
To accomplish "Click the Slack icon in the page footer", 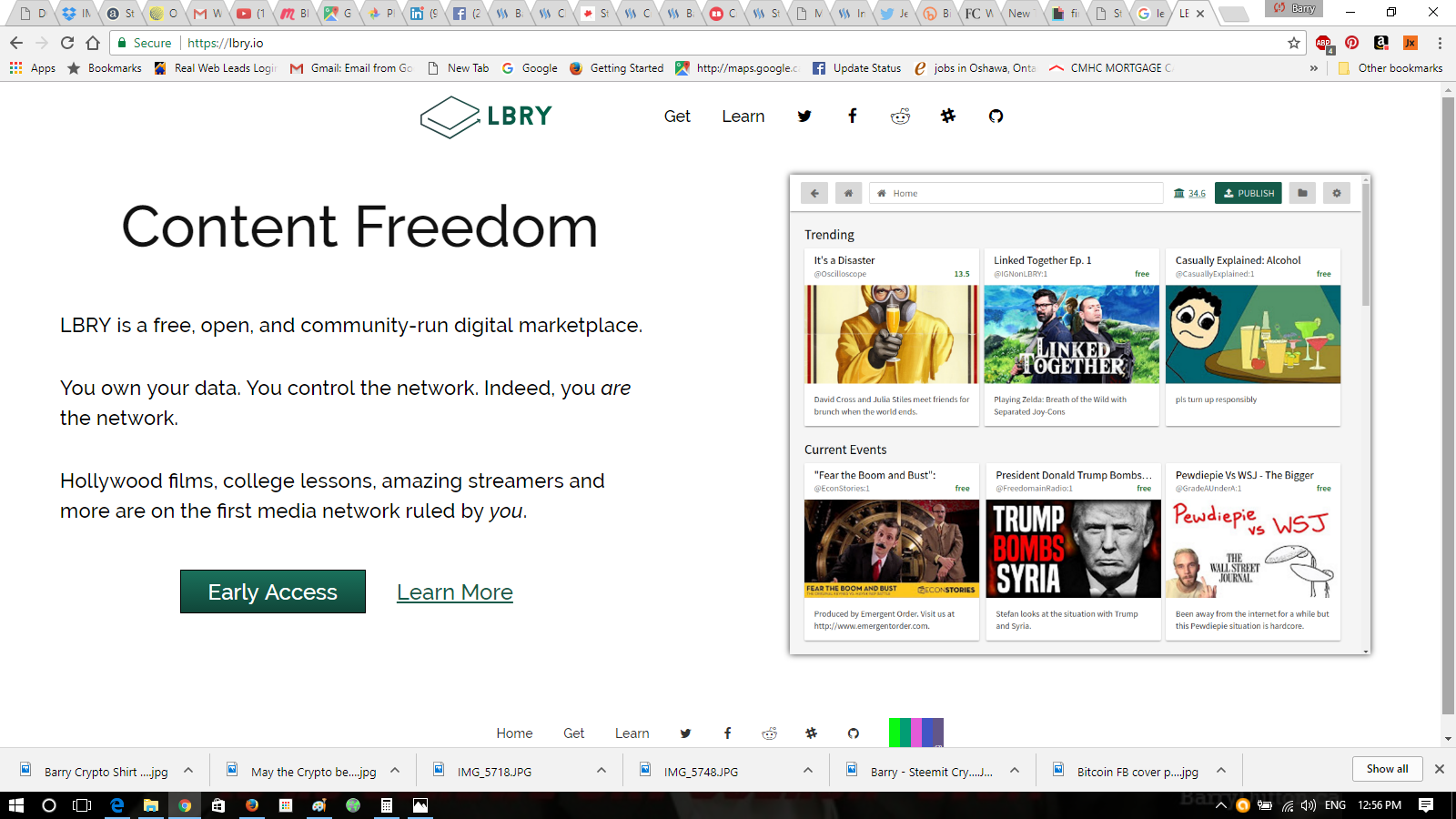I will [x=811, y=733].
